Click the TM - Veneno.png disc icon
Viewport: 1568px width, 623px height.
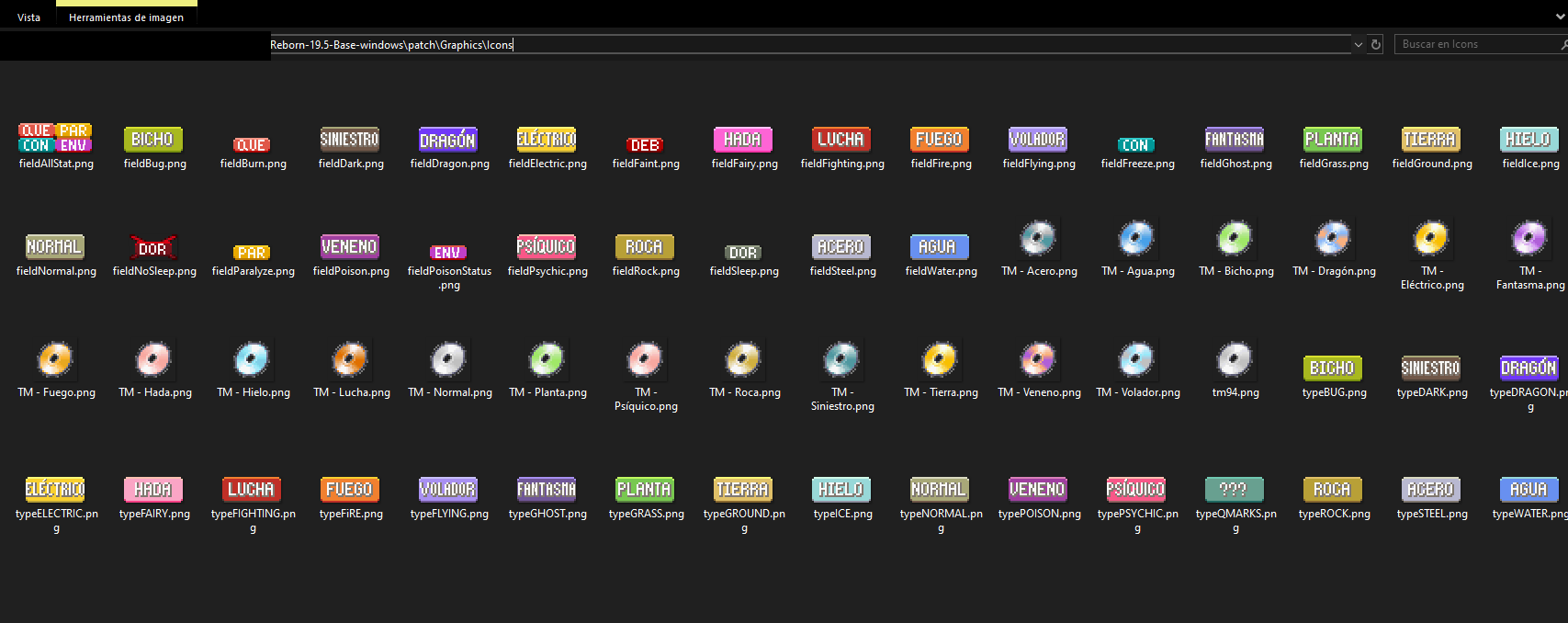[1038, 359]
